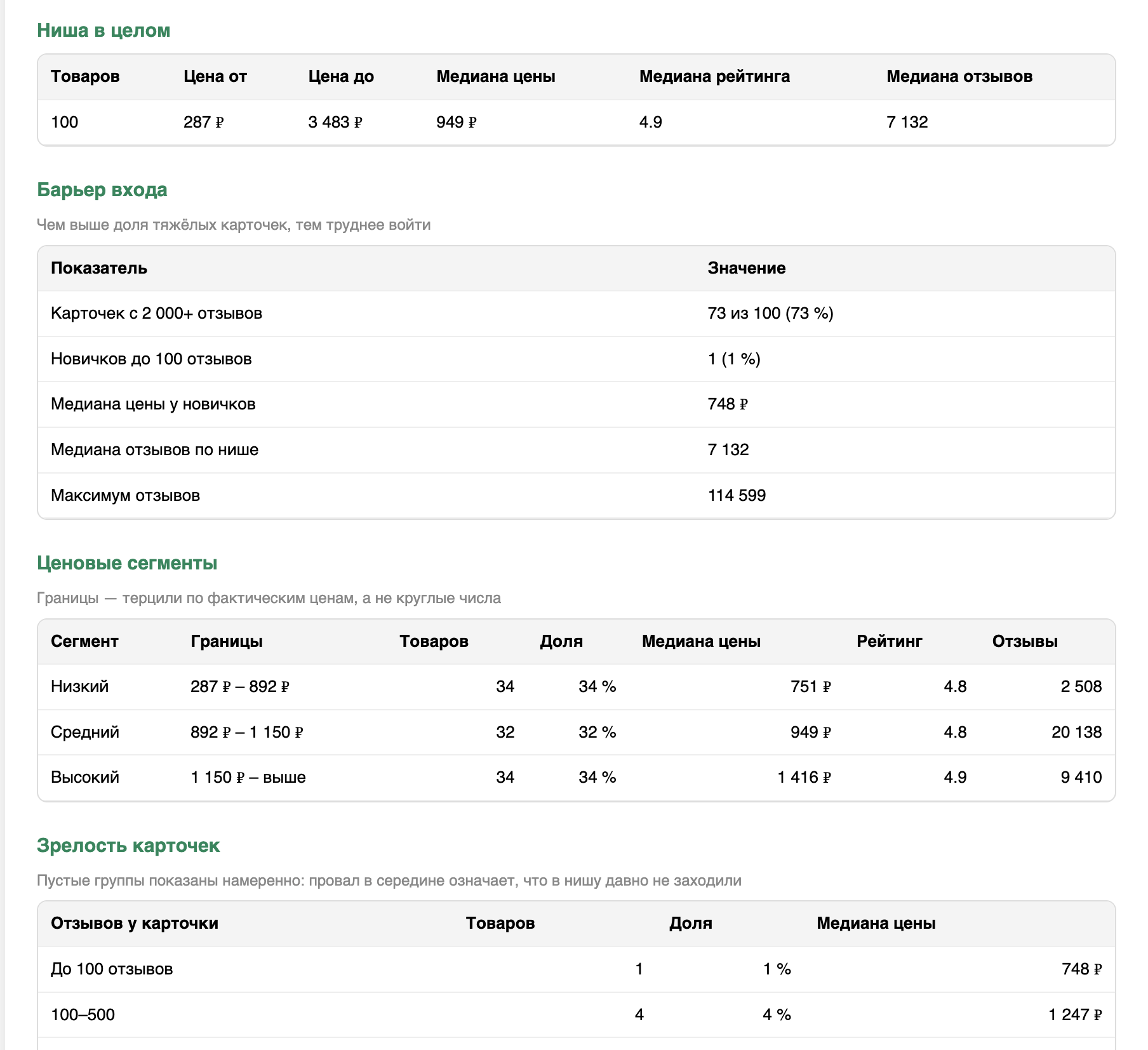Select the "Значение" column header
The width and height of the screenshot is (1148, 1050).
(747, 269)
